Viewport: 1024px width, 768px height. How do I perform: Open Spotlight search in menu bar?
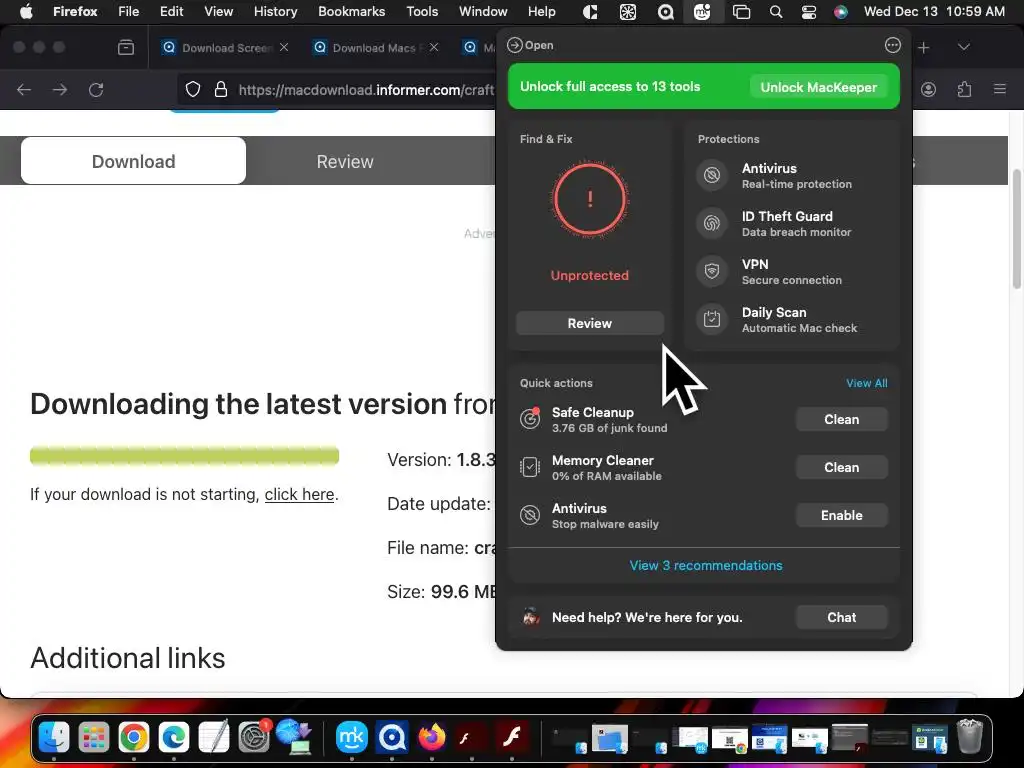coord(776,12)
